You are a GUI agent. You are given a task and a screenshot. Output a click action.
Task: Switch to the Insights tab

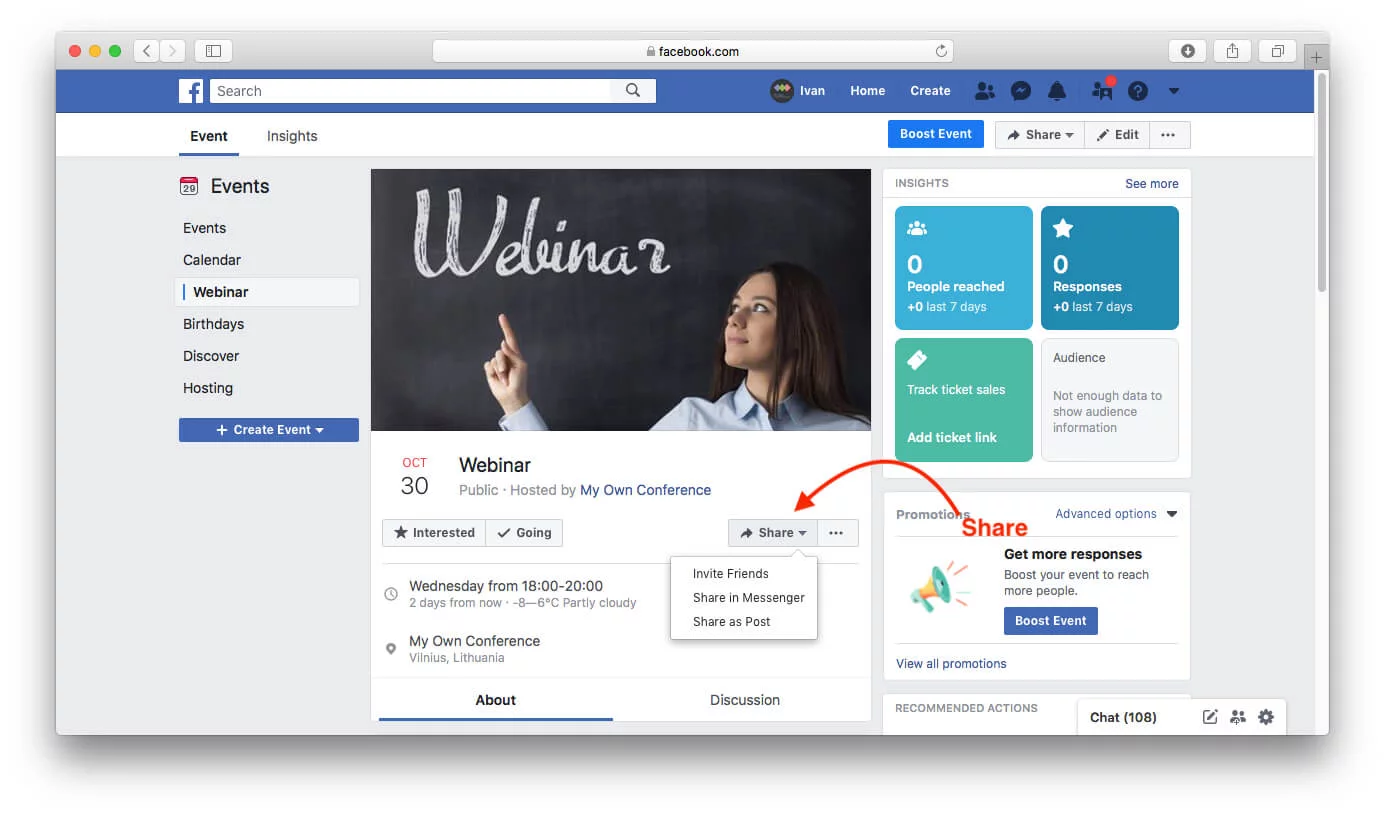pos(291,135)
